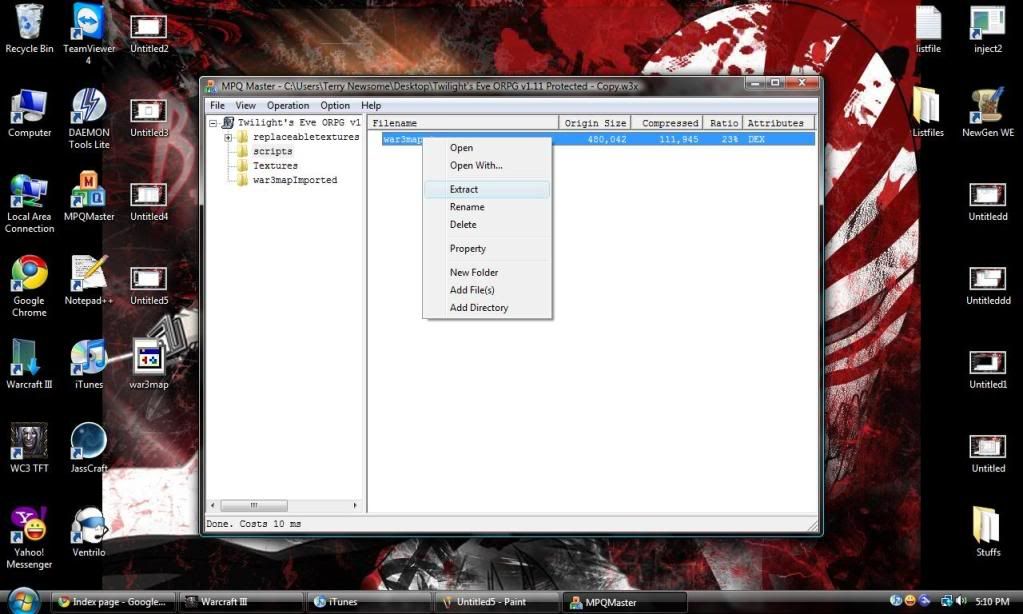
Task: Click the tree scrollbar right arrow
Action: (355, 506)
